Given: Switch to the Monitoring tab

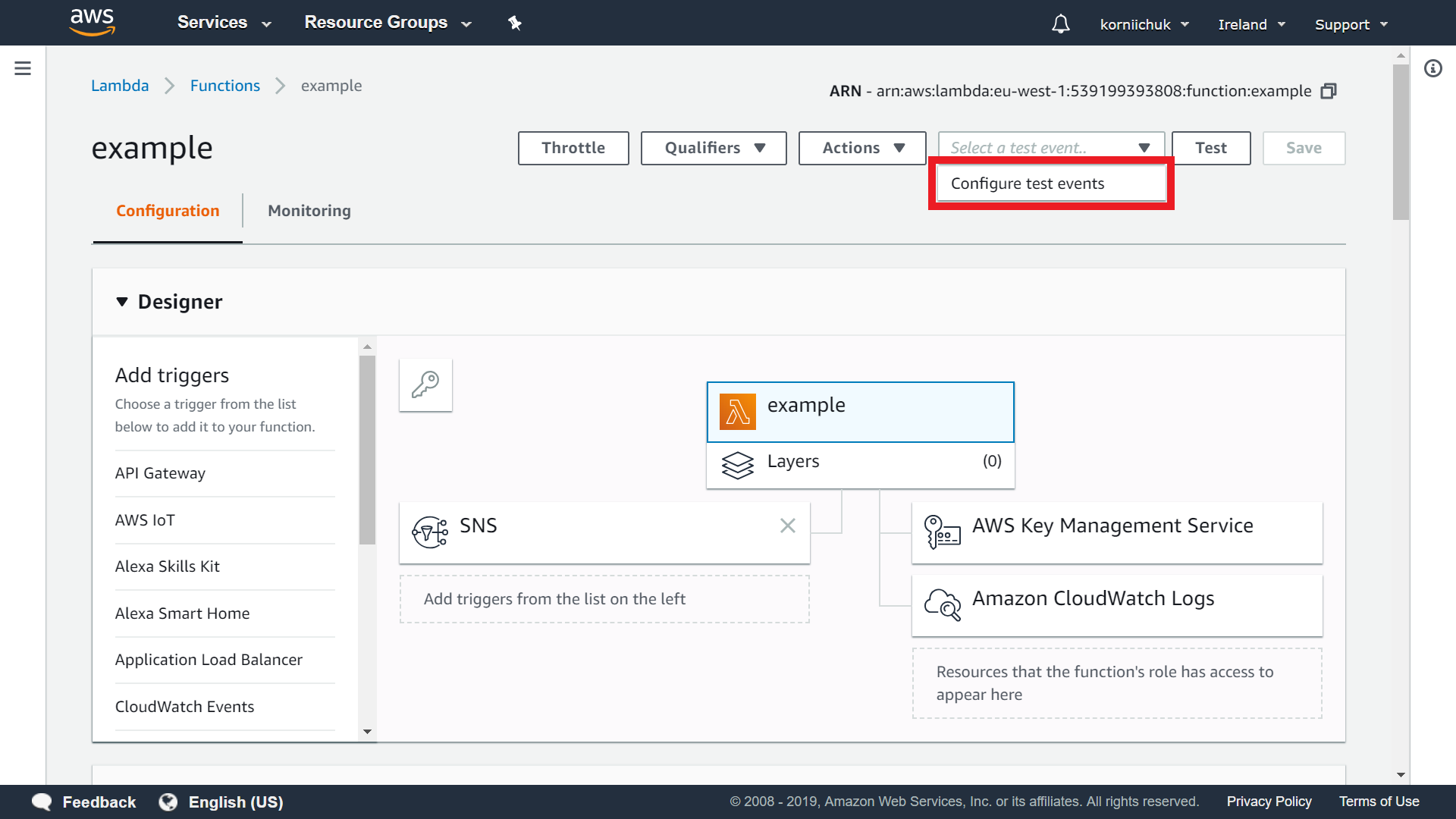Looking at the screenshot, I should click(x=309, y=211).
